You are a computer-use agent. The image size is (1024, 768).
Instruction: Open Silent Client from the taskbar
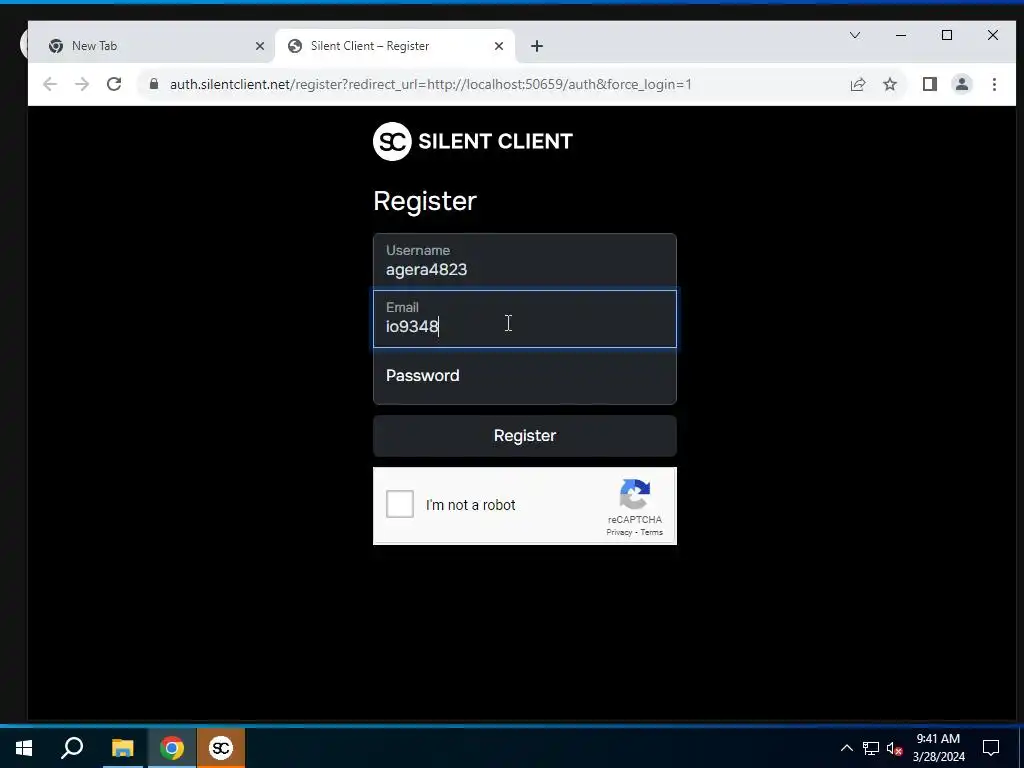(221, 748)
